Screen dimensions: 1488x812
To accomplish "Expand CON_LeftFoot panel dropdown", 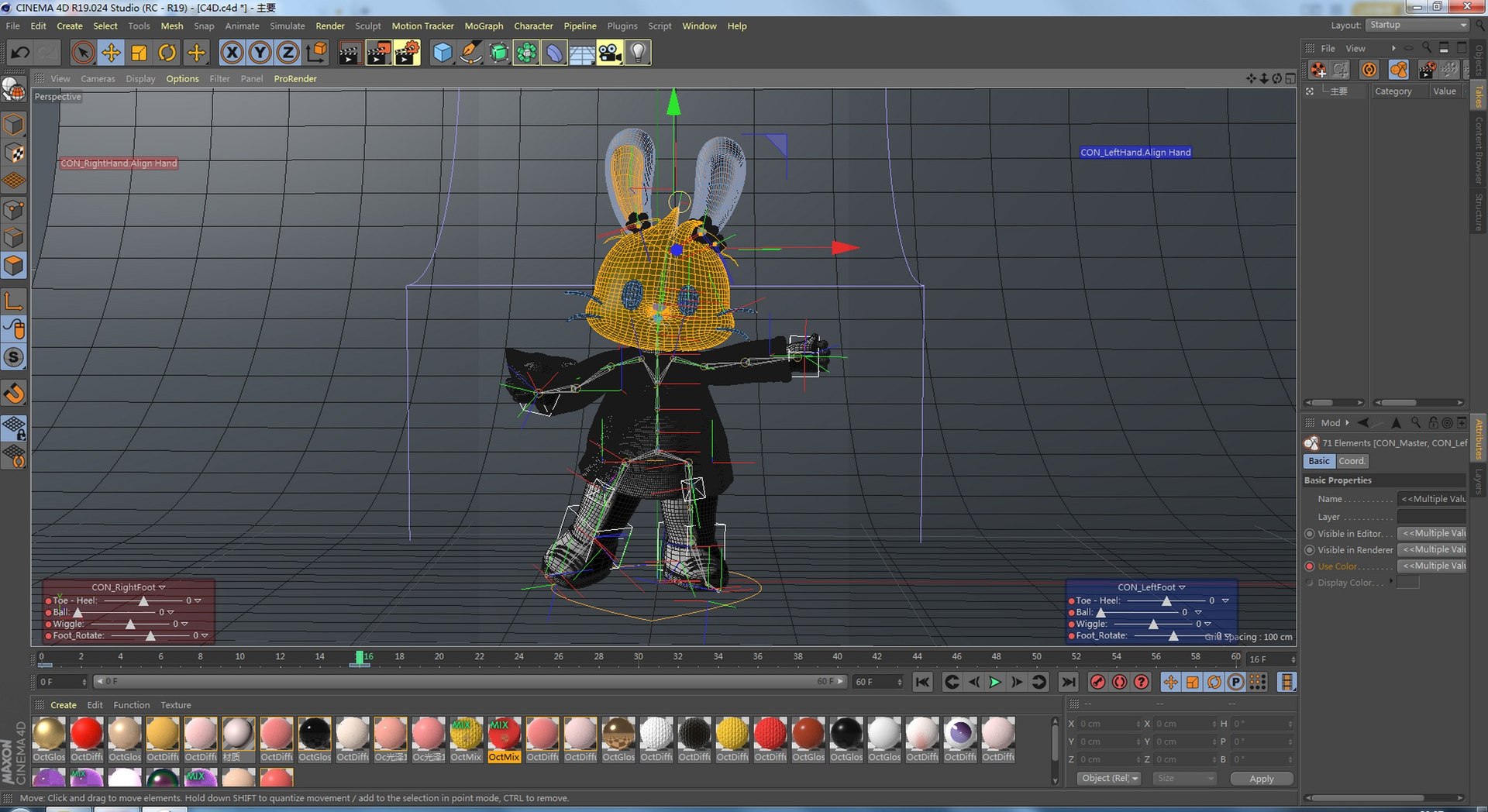I will point(1182,587).
